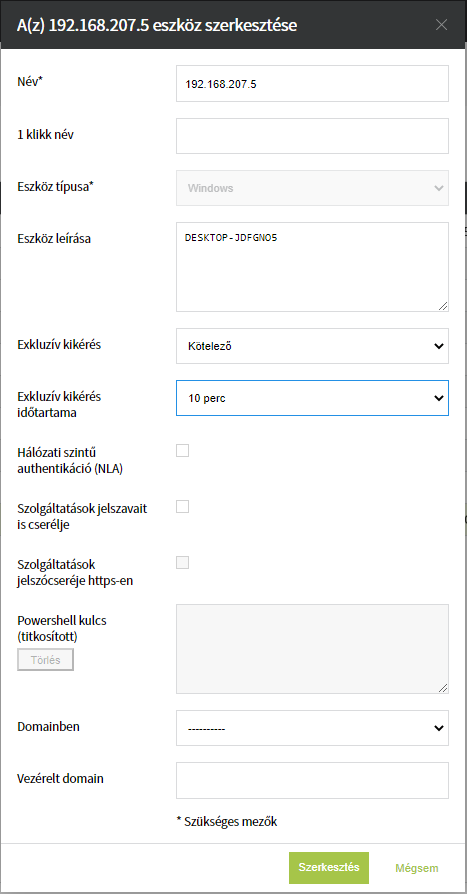467x894 pixels.
Task: Click the Eszköz leírása resize handle
Action: click(x=443, y=306)
